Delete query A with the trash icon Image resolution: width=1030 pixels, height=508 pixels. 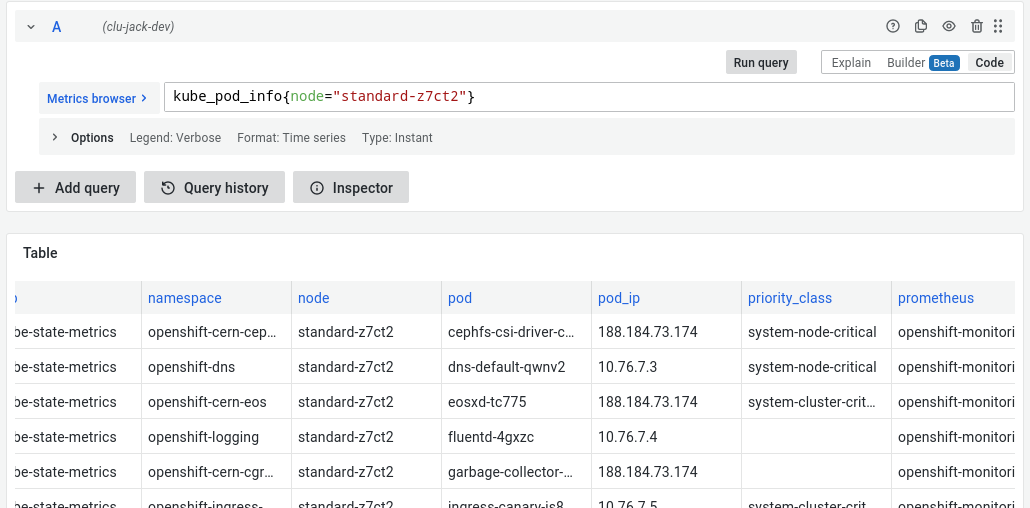click(977, 27)
